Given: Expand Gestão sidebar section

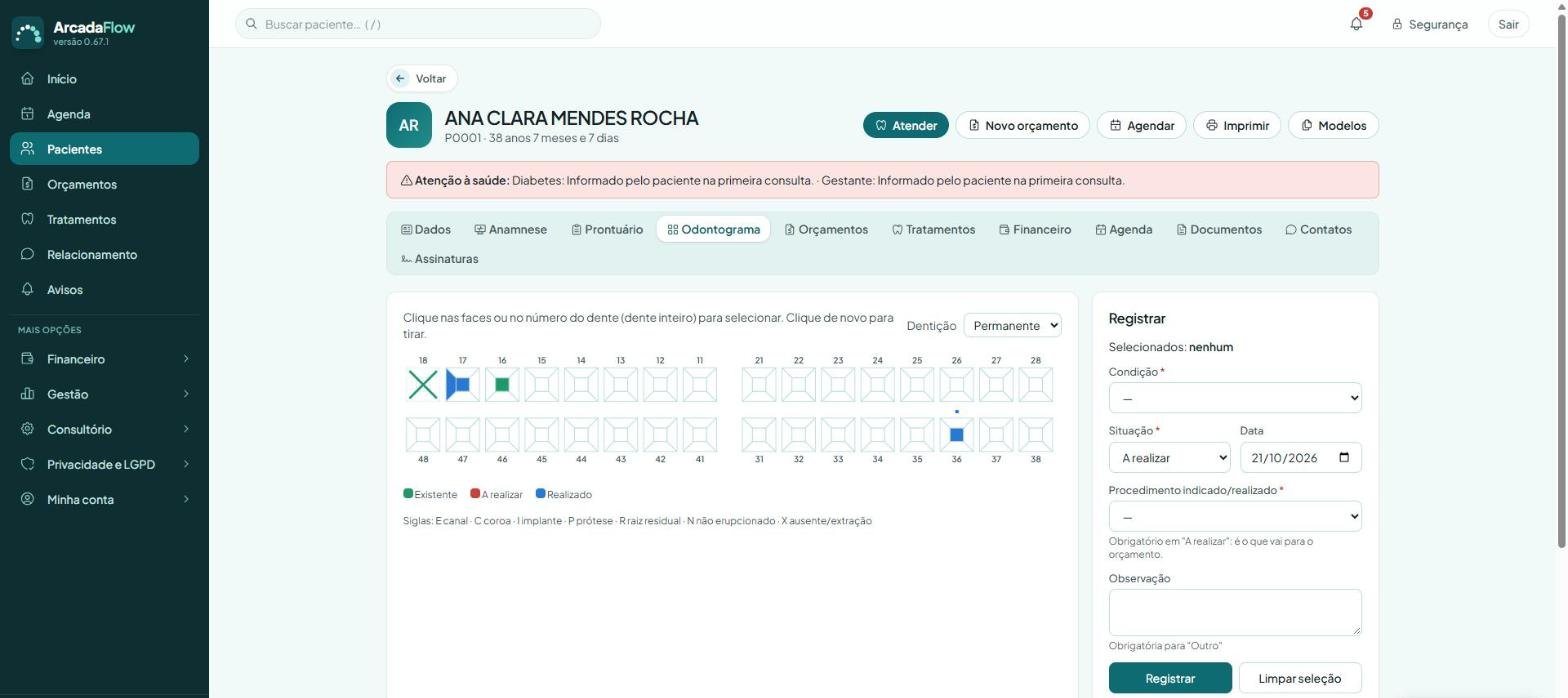Looking at the screenshot, I should (x=104, y=394).
